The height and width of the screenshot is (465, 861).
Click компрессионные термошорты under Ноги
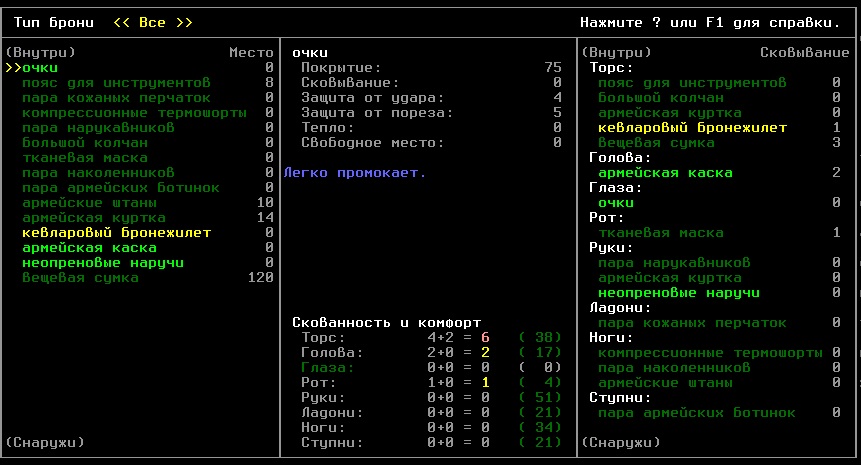tap(710, 352)
